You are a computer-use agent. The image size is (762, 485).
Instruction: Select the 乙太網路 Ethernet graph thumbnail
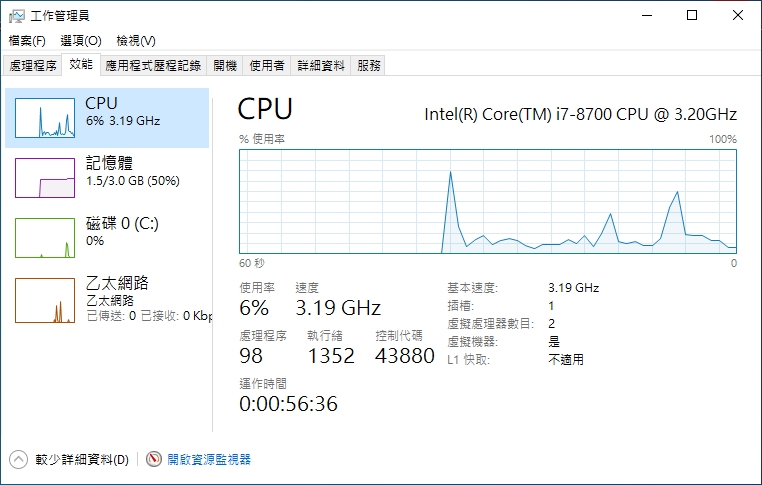(45, 299)
